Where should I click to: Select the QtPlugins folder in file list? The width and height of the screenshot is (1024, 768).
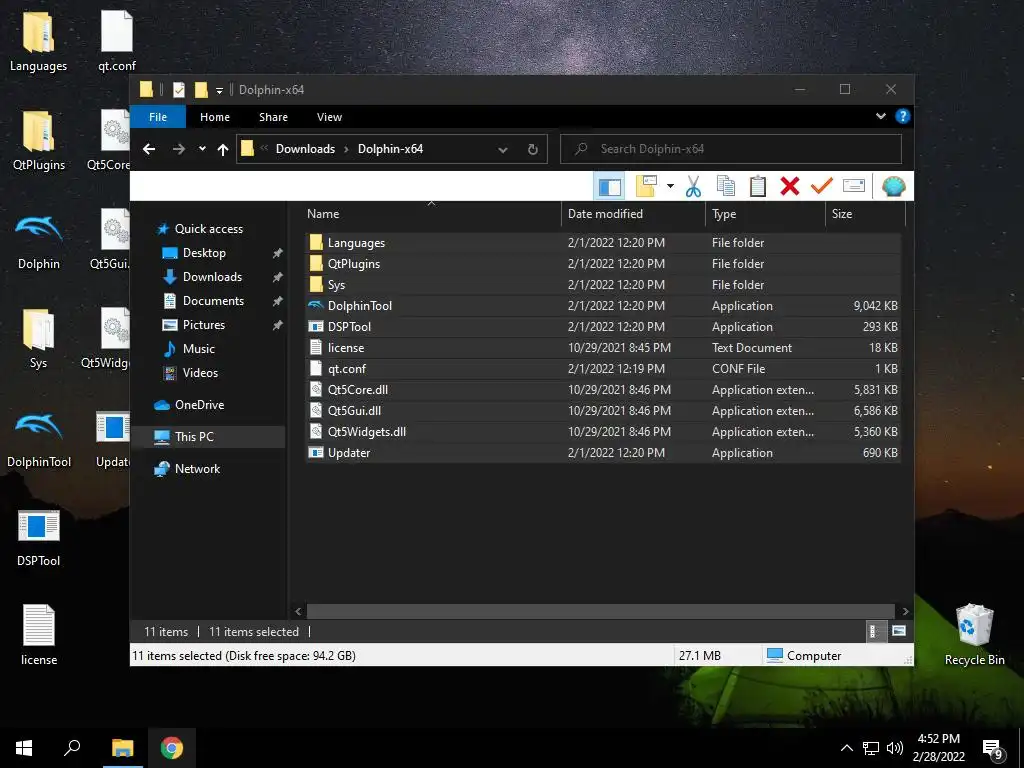click(603, 264)
